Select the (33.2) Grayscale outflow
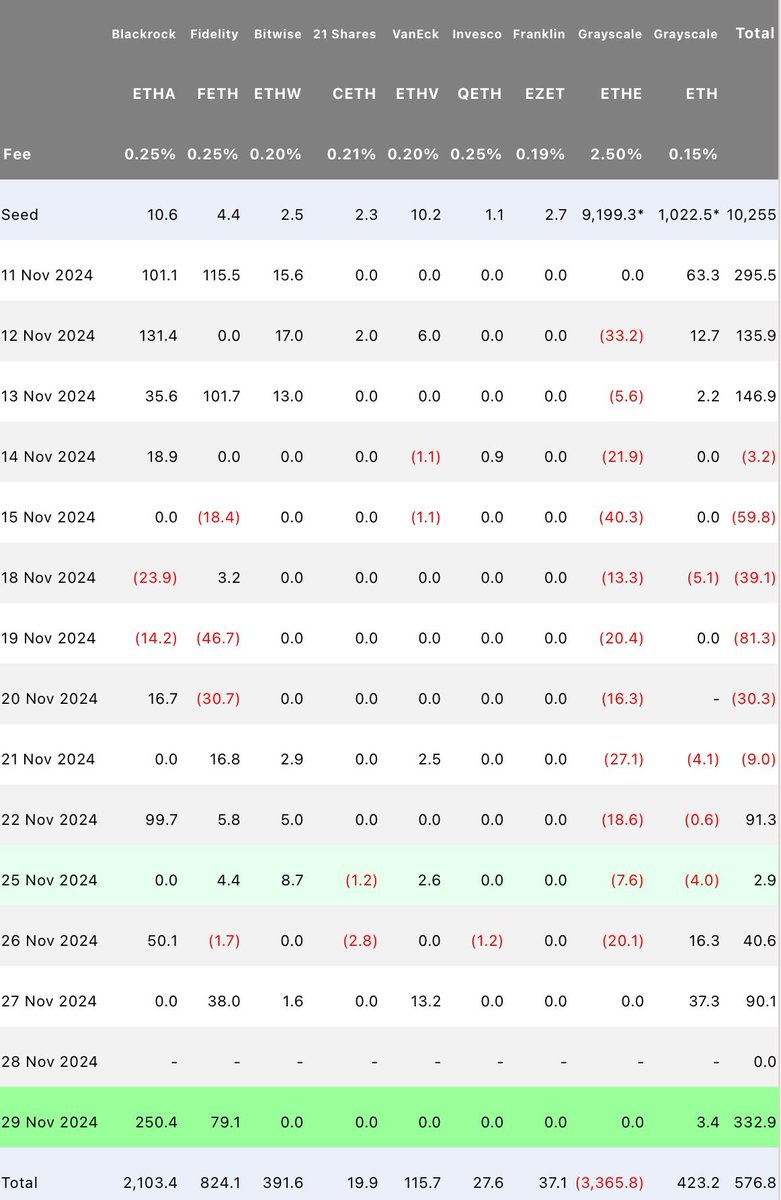Viewport: 781px width, 1200px height. click(x=621, y=336)
